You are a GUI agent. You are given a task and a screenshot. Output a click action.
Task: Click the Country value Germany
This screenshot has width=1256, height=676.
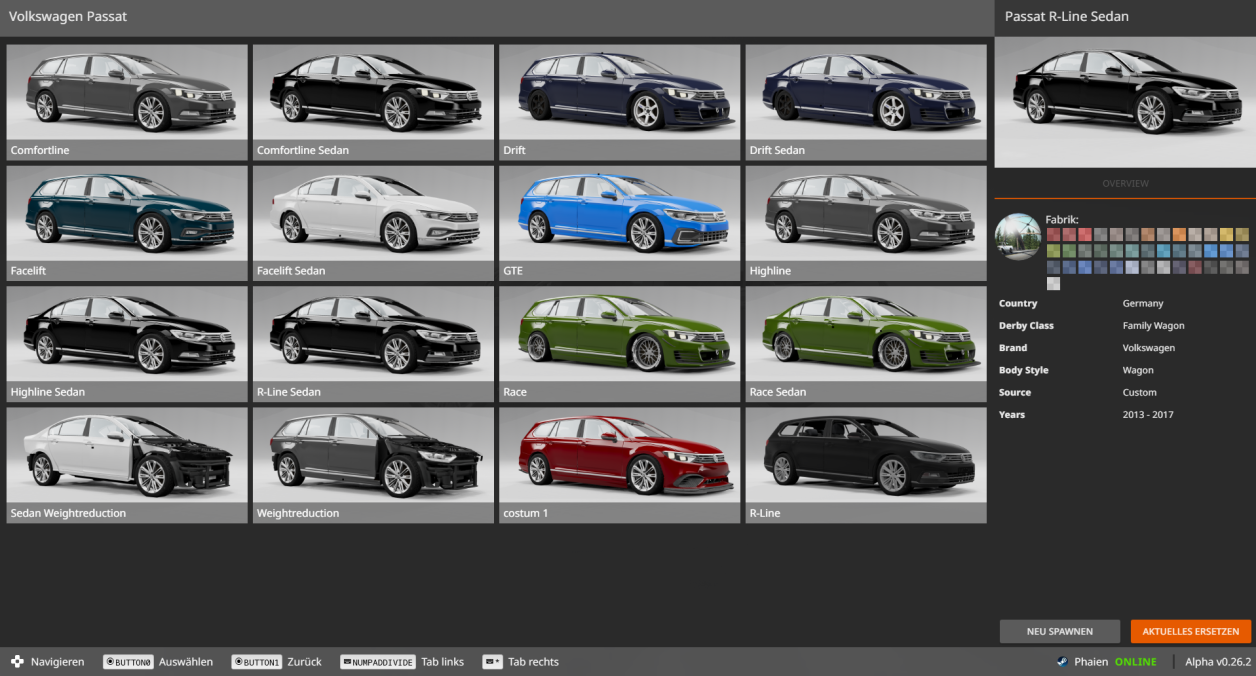coord(1143,303)
